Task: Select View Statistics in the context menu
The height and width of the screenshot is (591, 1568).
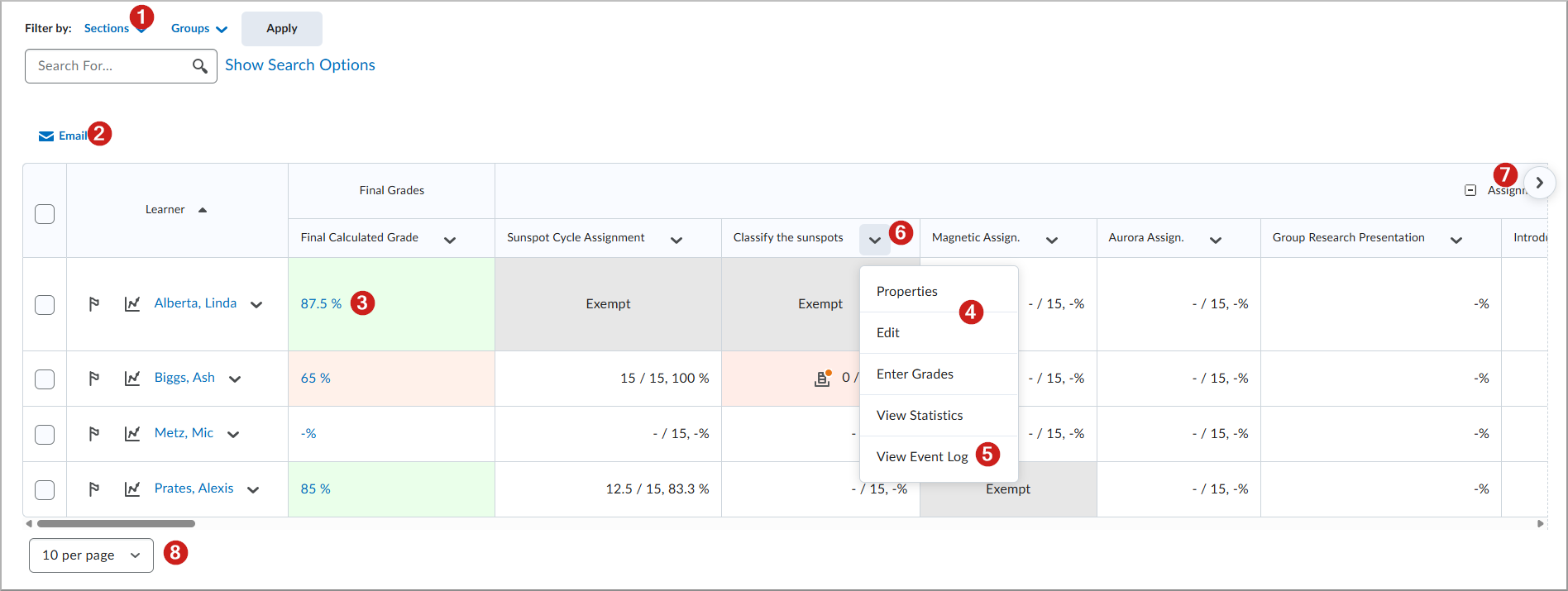Action: tap(920, 416)
